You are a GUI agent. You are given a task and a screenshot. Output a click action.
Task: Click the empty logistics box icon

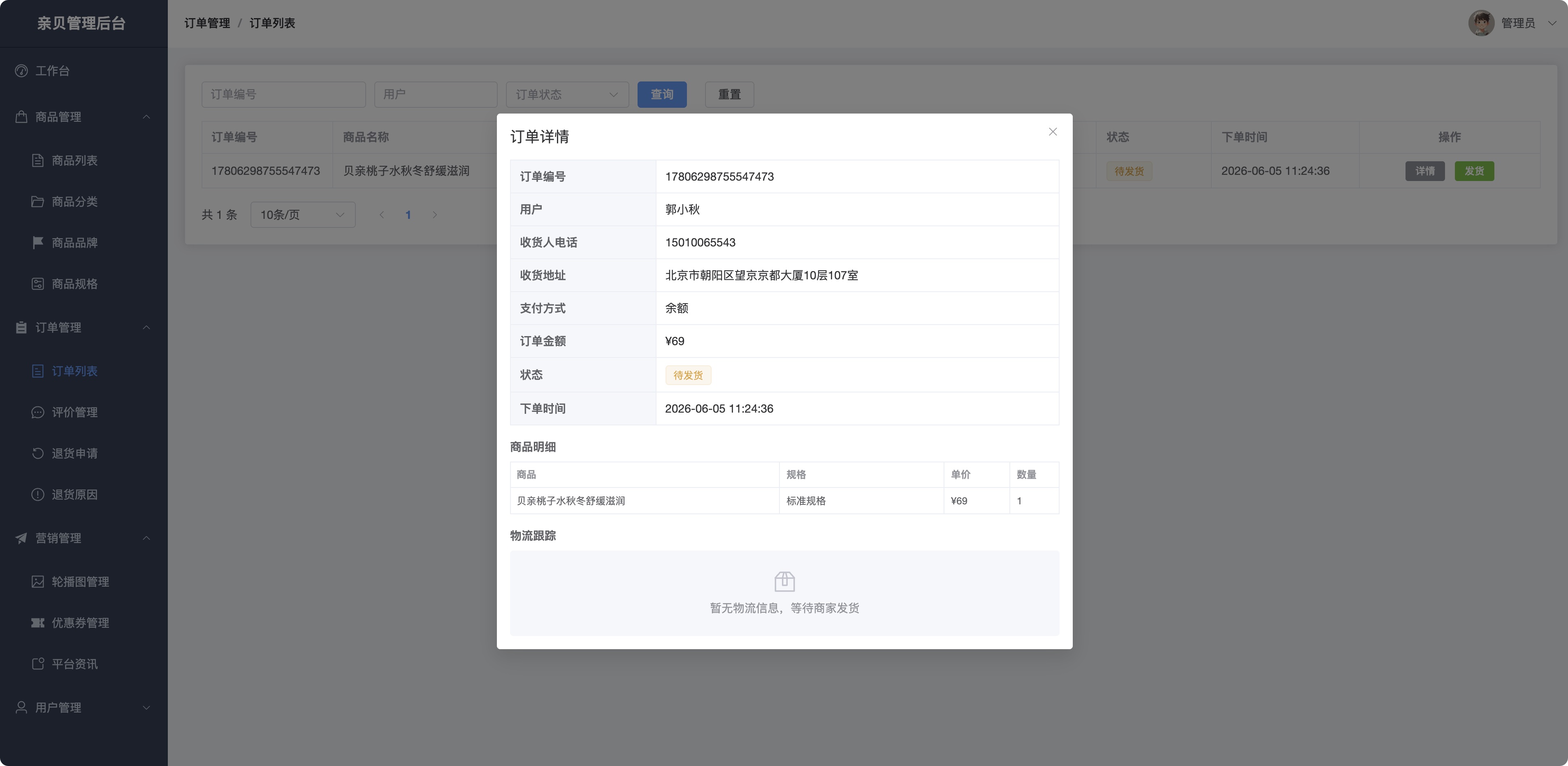(x=784, y=582)
